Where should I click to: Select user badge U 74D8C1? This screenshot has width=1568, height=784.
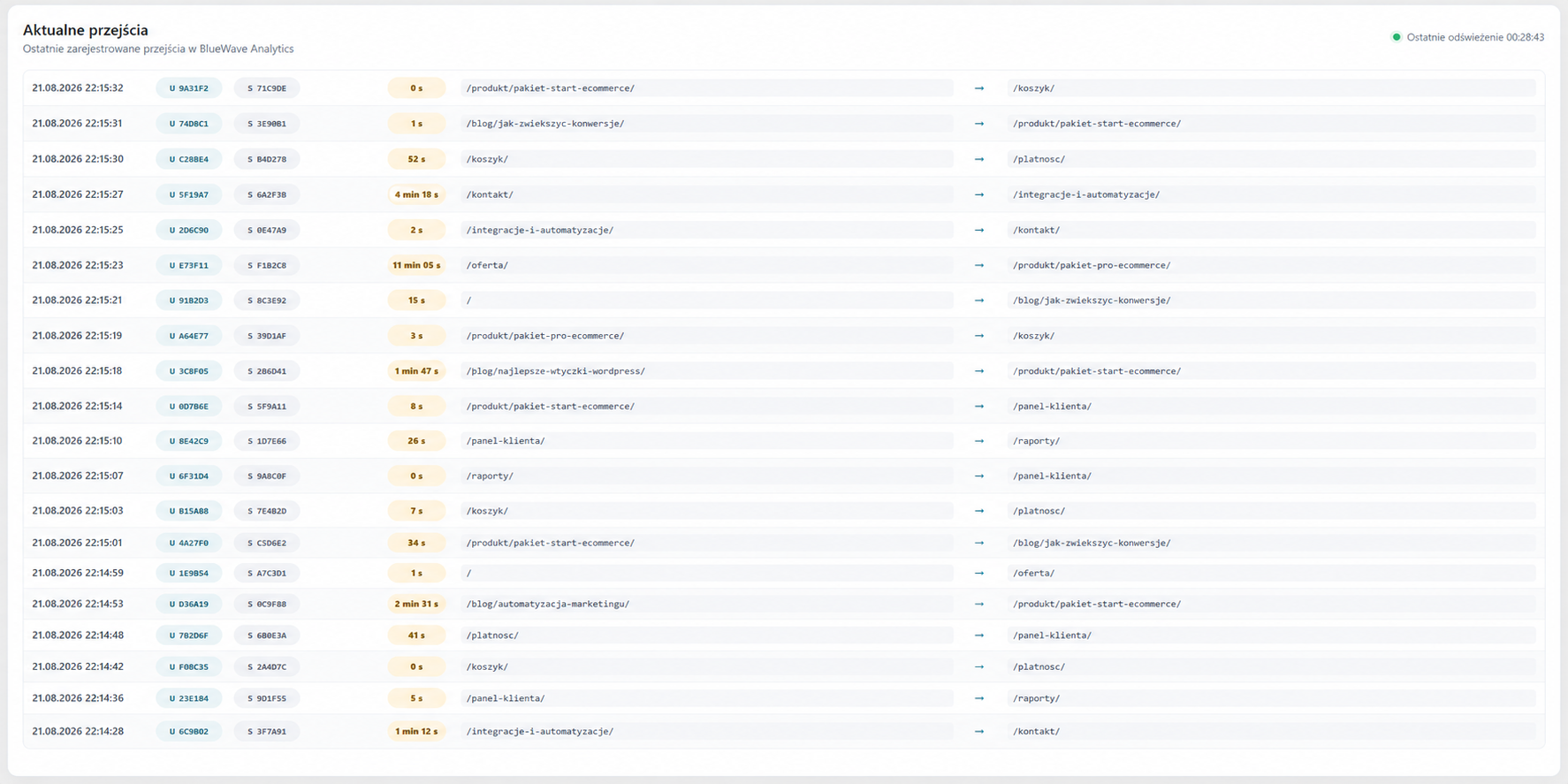(x=189, y=124)
